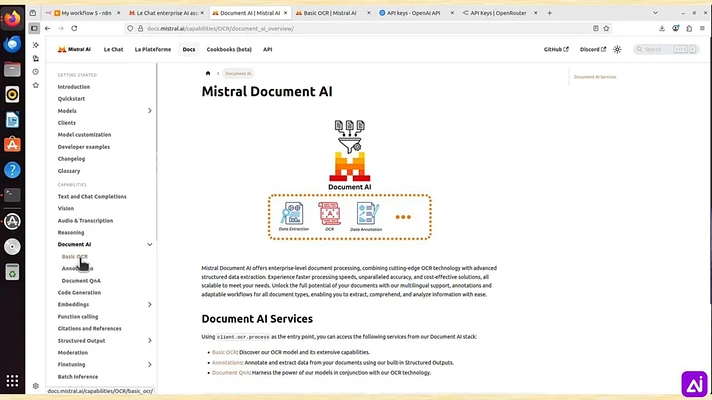Launch Terminal from the Ubuntu dock
Image resolution: width=712 pixels, height=400 pixels.
[12, 195]
